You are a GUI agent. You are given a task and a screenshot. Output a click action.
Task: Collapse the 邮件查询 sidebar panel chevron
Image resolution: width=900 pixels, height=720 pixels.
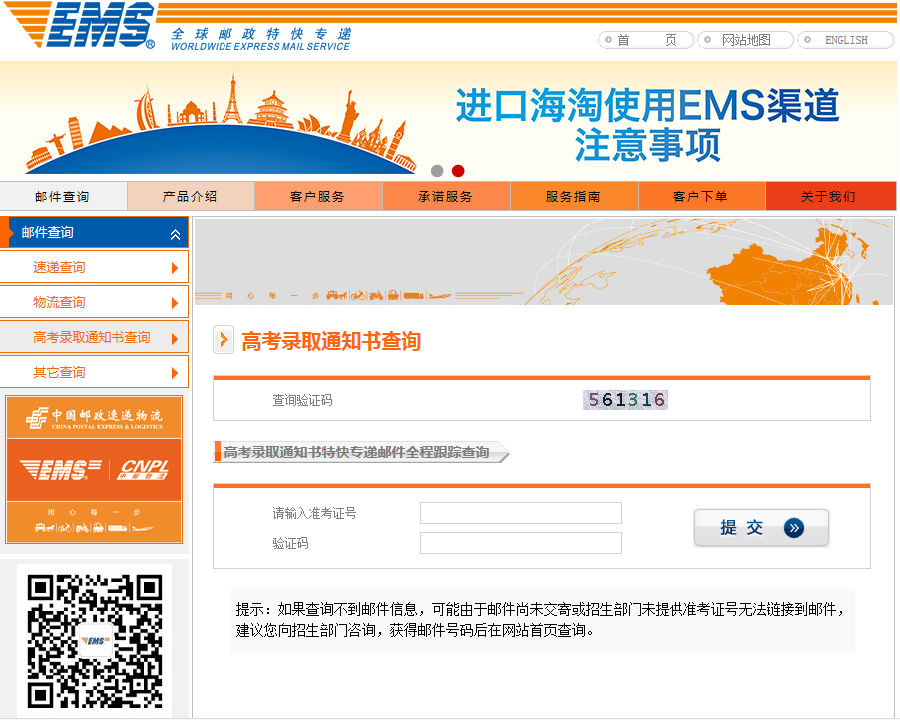(176, 232)
